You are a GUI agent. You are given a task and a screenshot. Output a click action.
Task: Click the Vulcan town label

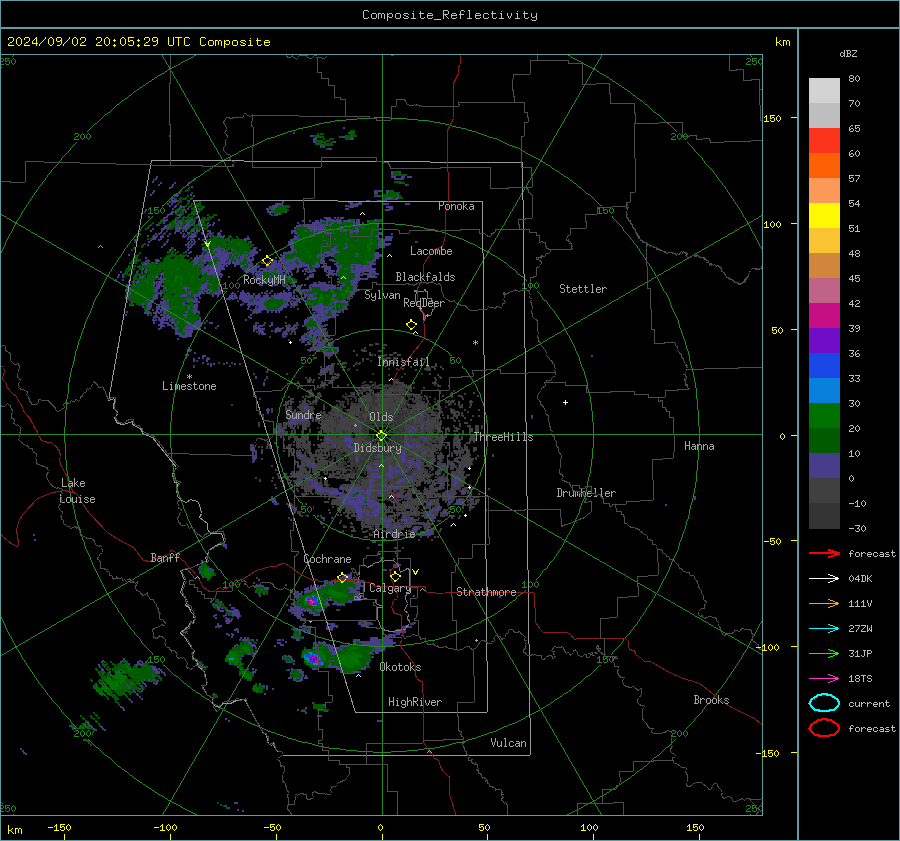pyautogui.click(x=508, y=743)
